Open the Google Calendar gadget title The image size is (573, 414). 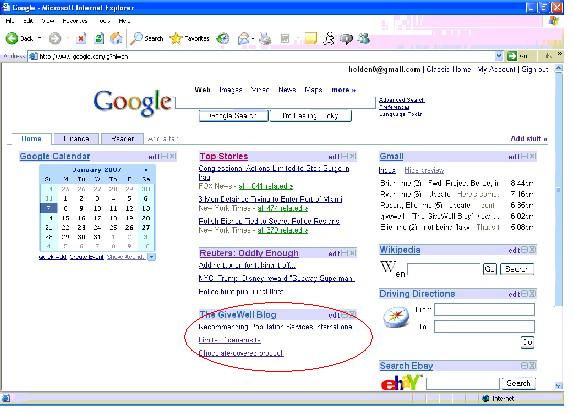(x=55, y=156)
